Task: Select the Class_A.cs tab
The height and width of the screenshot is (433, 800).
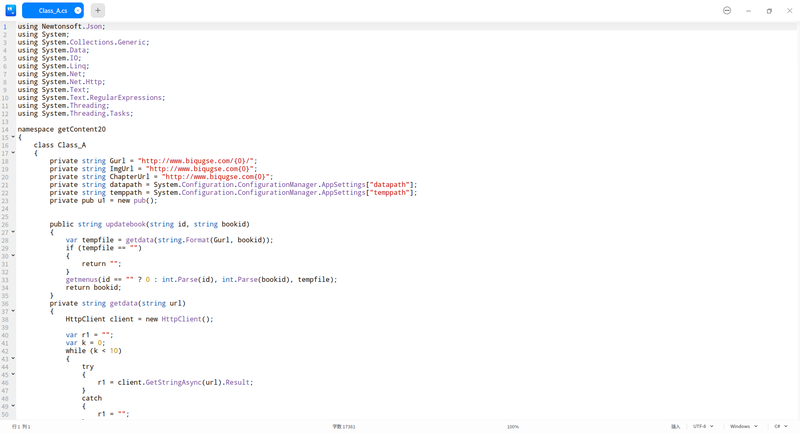Action: click(53, 10)
